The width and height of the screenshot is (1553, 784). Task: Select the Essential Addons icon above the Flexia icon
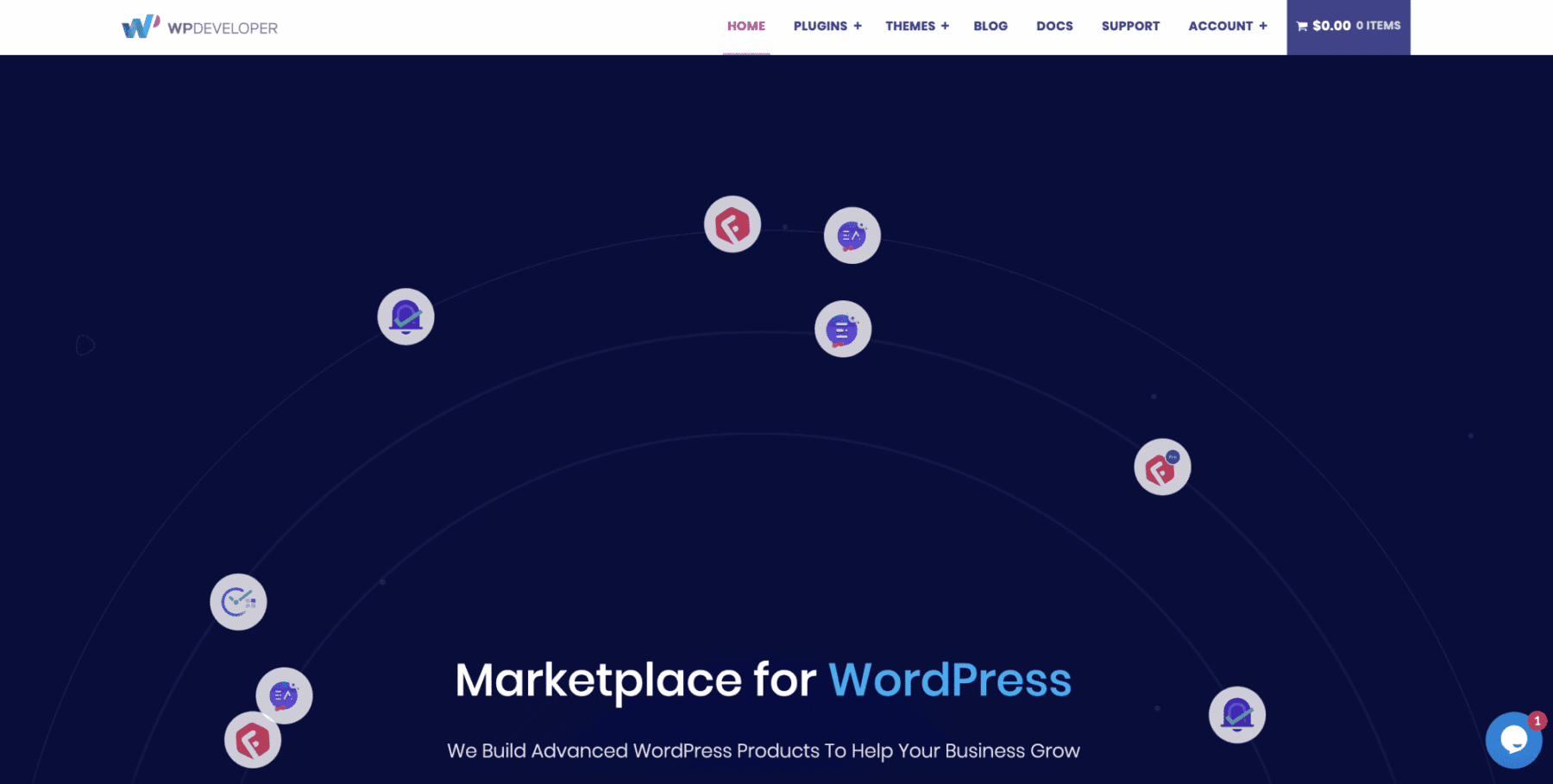tap(283, 695)
